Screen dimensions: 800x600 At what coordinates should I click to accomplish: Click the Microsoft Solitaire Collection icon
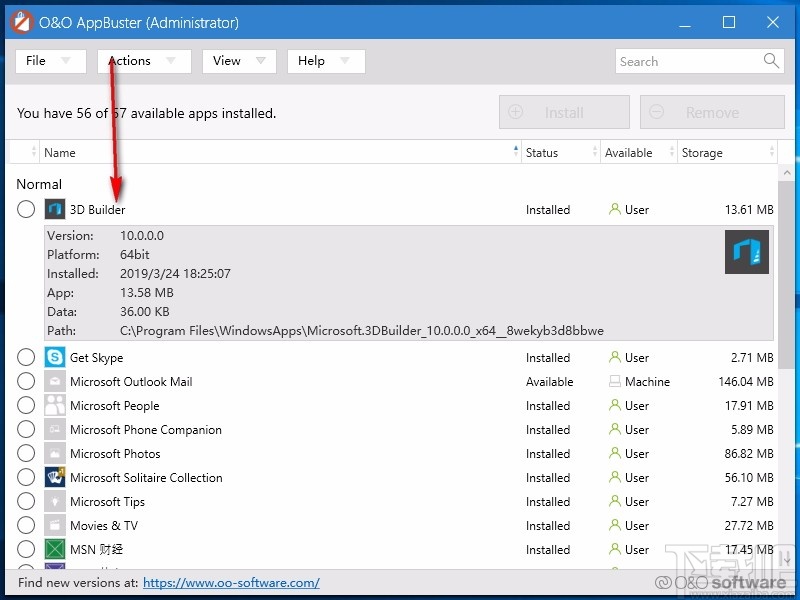coord(54,477)
